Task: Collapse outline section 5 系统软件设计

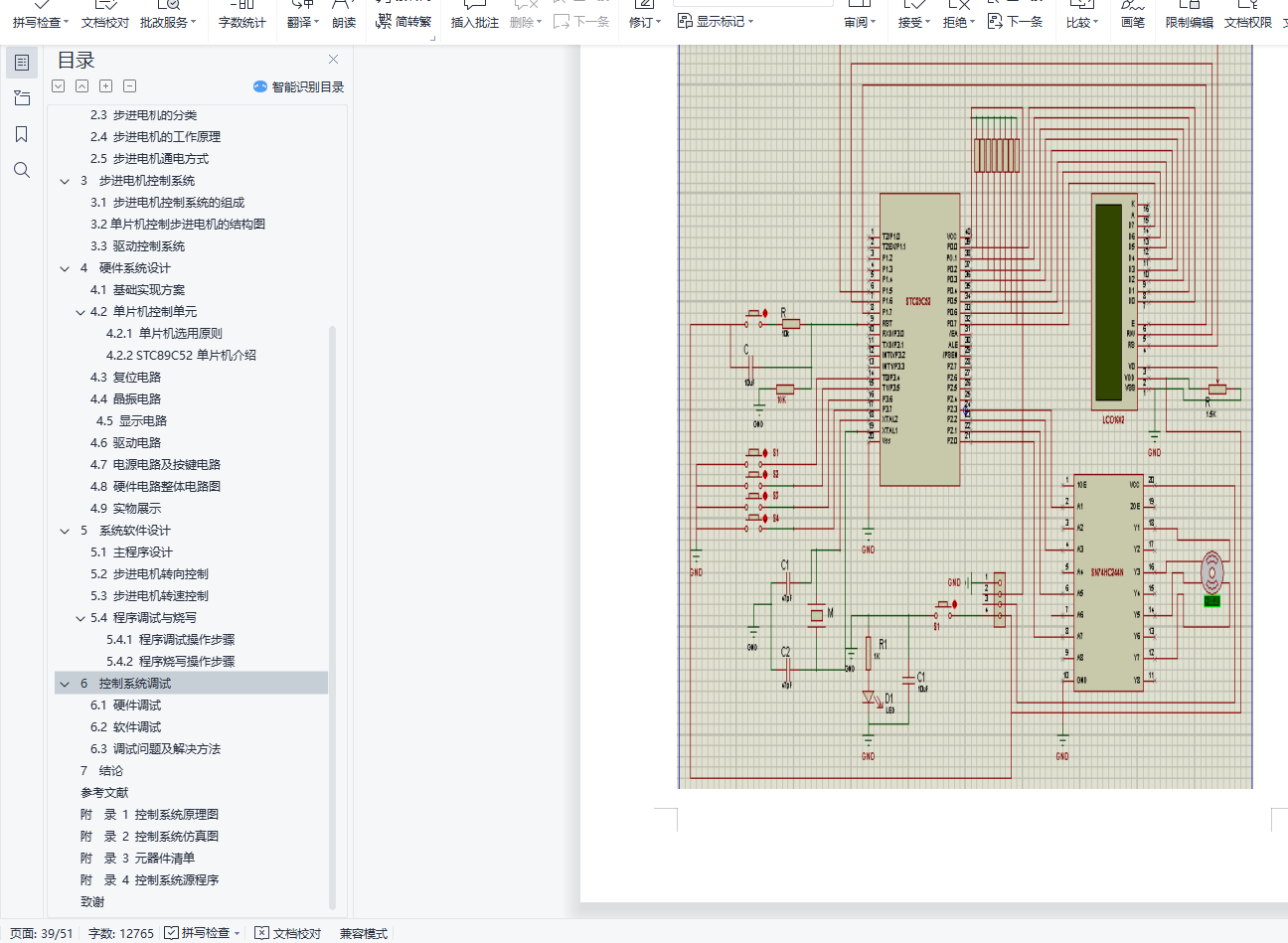Action: [65, 531]
